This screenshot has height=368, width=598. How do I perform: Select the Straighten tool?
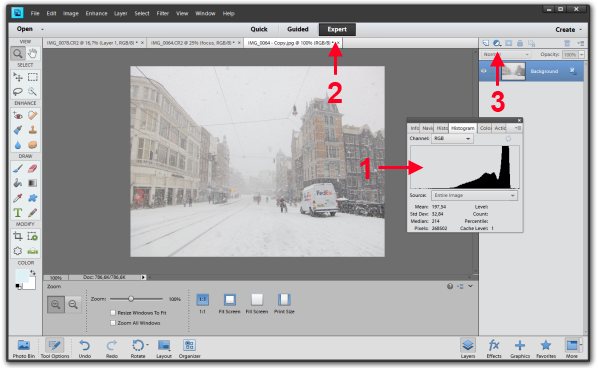click(33, 251)
